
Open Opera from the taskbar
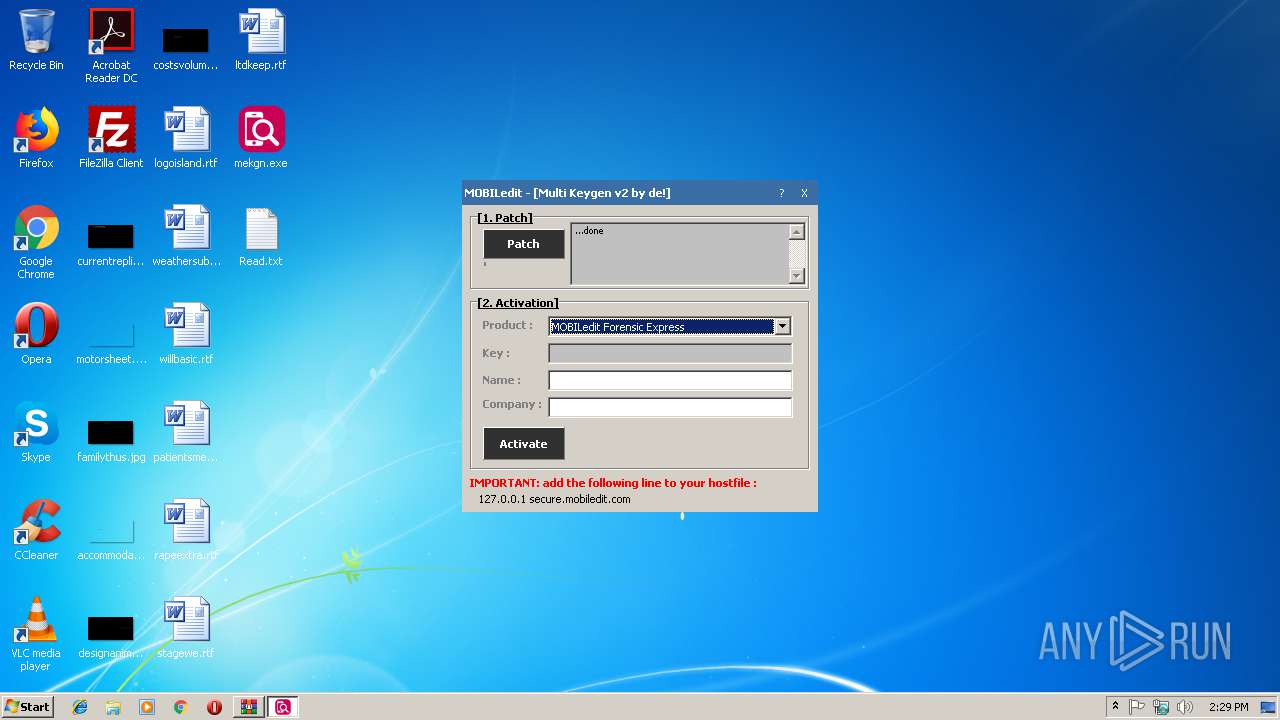(214, 707)
